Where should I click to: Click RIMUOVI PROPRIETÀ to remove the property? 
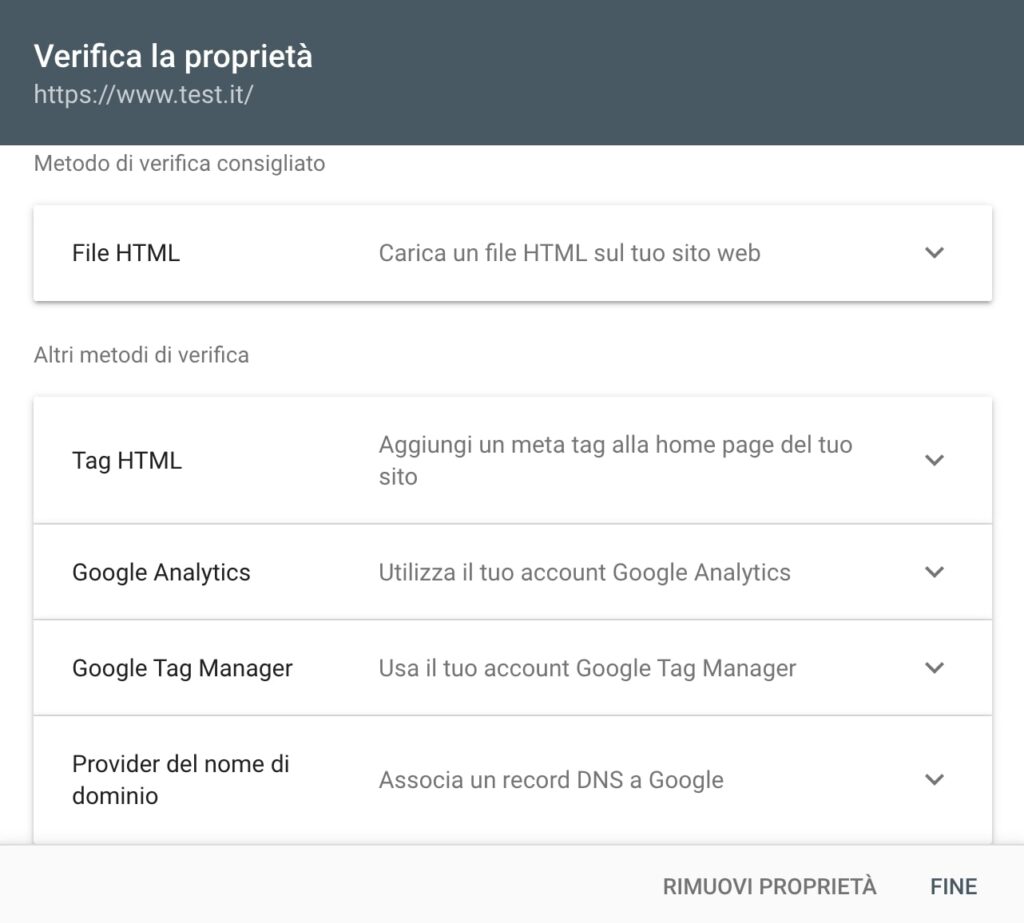(x=768, y=886)
